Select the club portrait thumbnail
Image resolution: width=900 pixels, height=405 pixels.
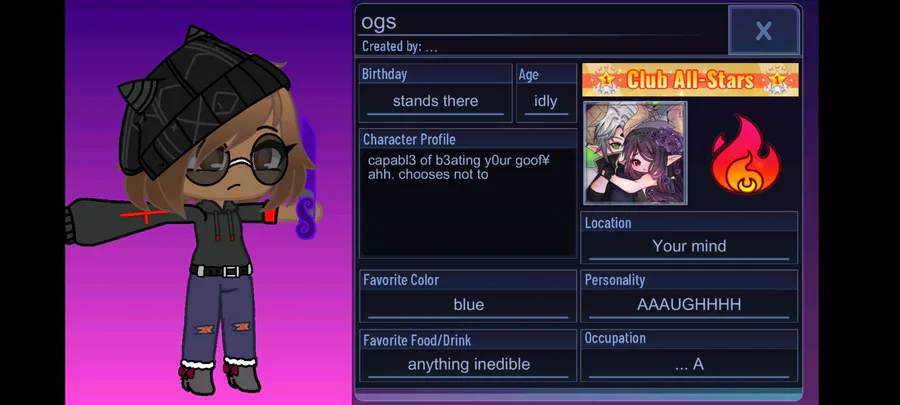coord(635,153)
